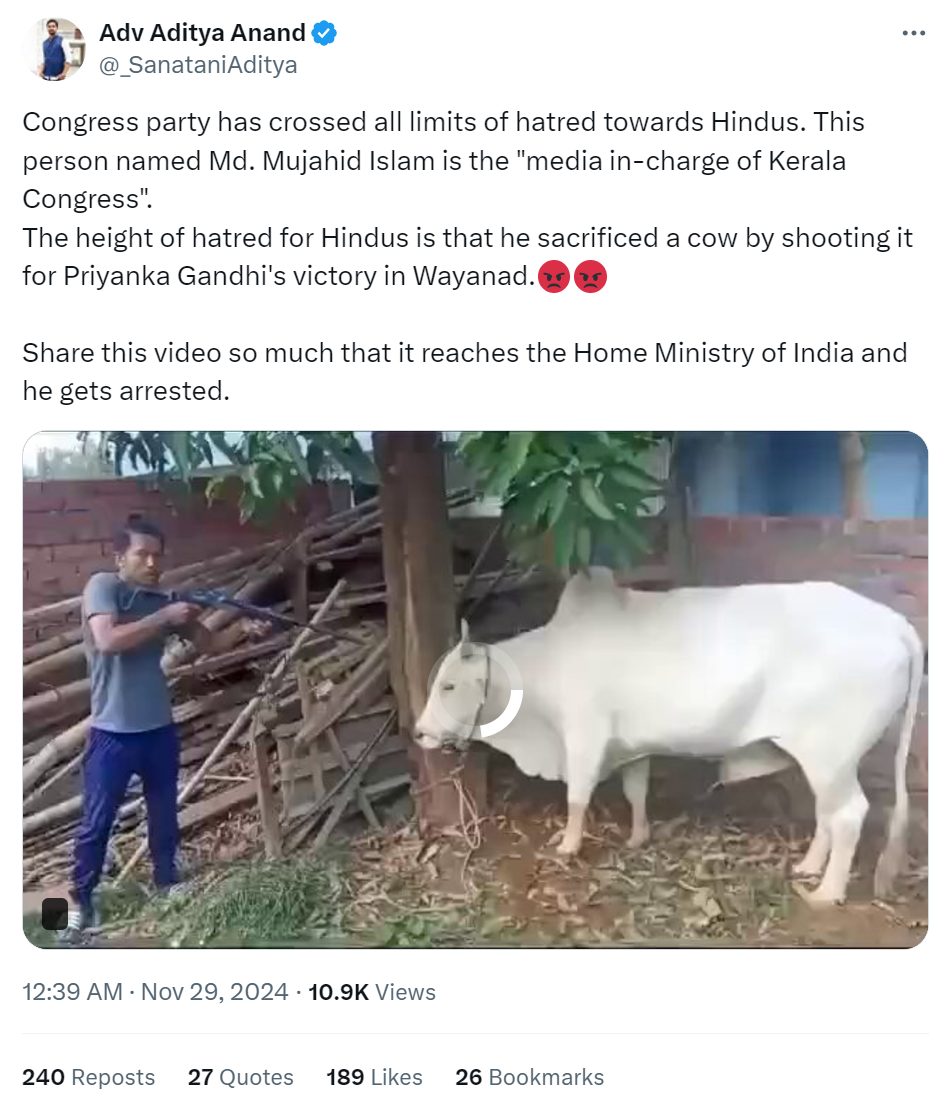Click the 'Share this video' paragraph text
The height and width of the screenshot is (1104, 950).
(x=465, y=372)
